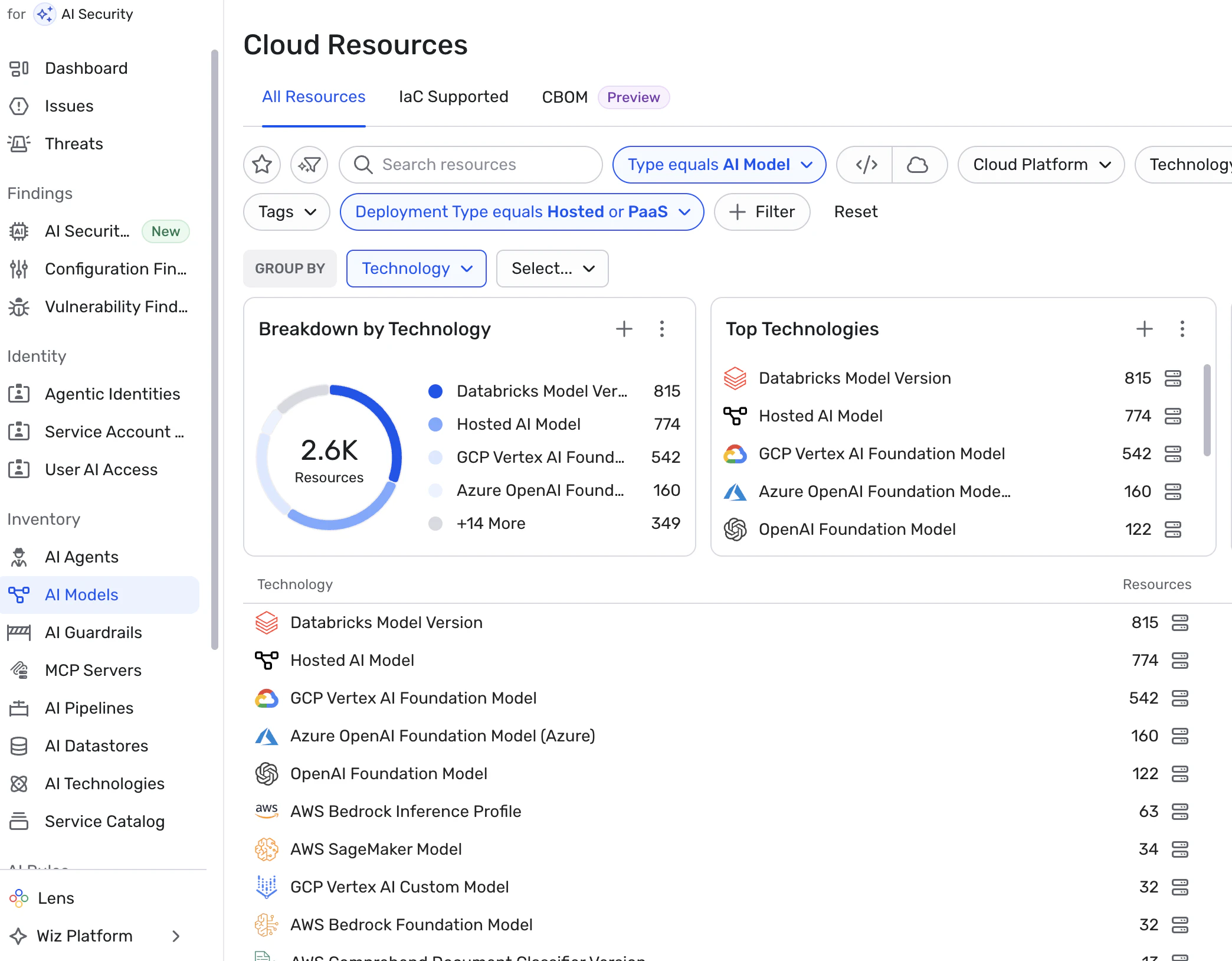The height and width of the screenshot is (961, 1232).
Task: Toggle the cloud resources view button
Action: 917,165
